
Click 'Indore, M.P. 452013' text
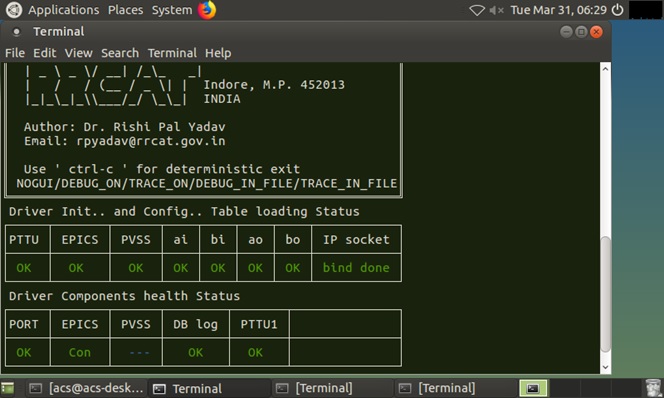coord(274,85)
